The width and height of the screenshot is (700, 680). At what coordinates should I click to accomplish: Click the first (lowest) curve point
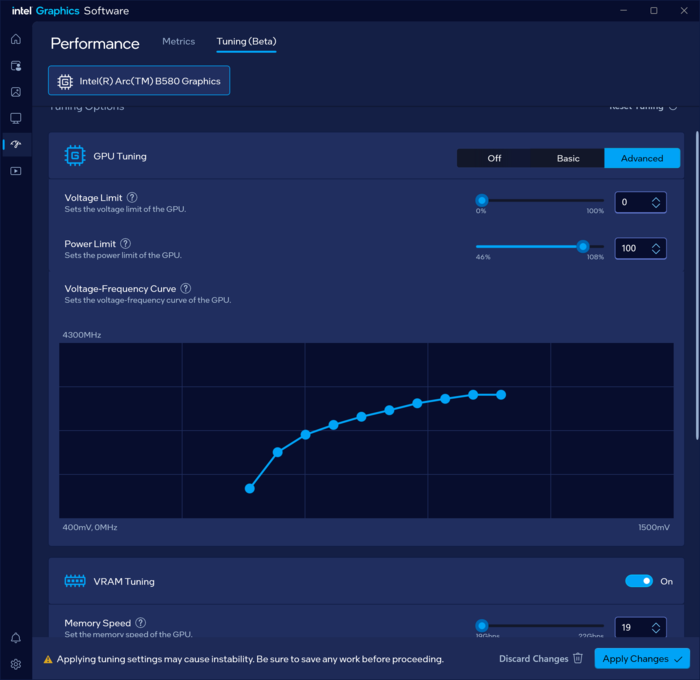[250, 488]
